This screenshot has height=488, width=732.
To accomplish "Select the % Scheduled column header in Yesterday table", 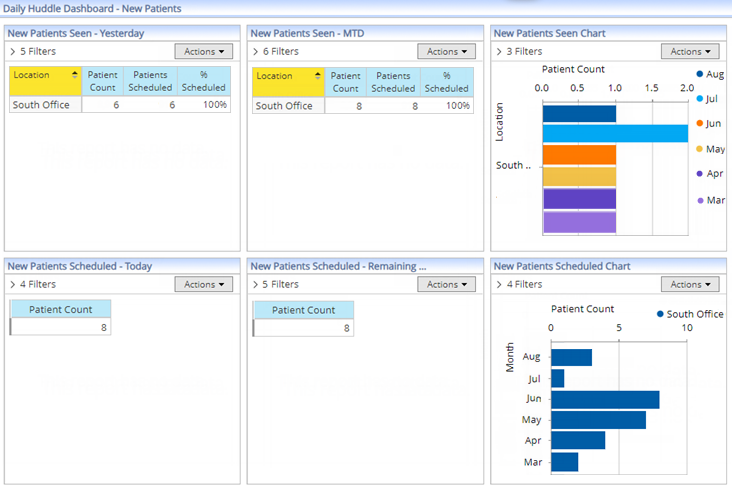I will point(204,81).
